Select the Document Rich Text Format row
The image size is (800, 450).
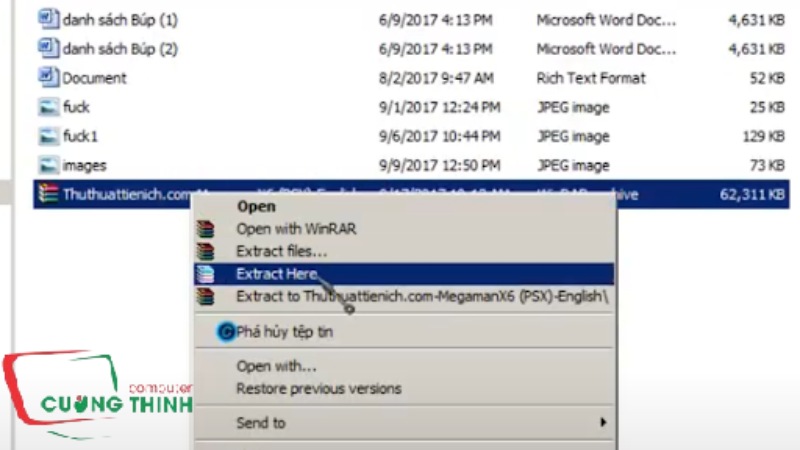[x=411, y=78]
